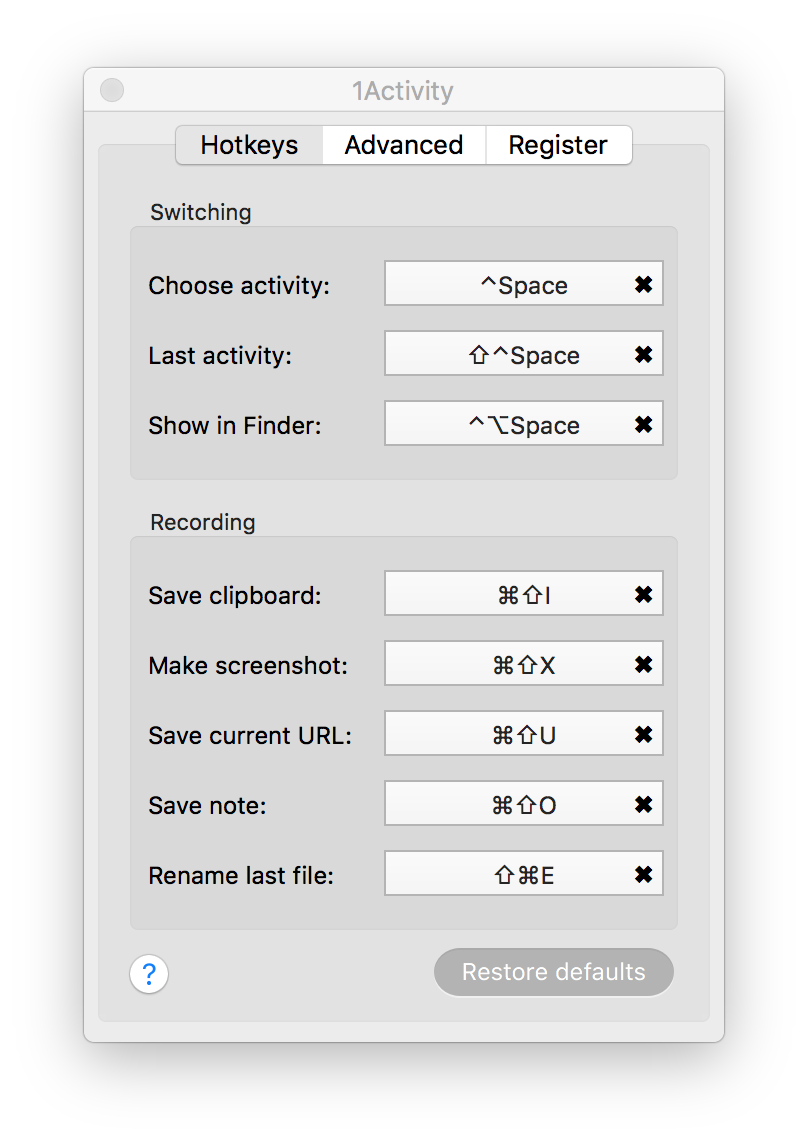Clear the Save clipboard hotkey
Image resolution: width=808 pixels, height=1142 pixels.
[643, 595]
